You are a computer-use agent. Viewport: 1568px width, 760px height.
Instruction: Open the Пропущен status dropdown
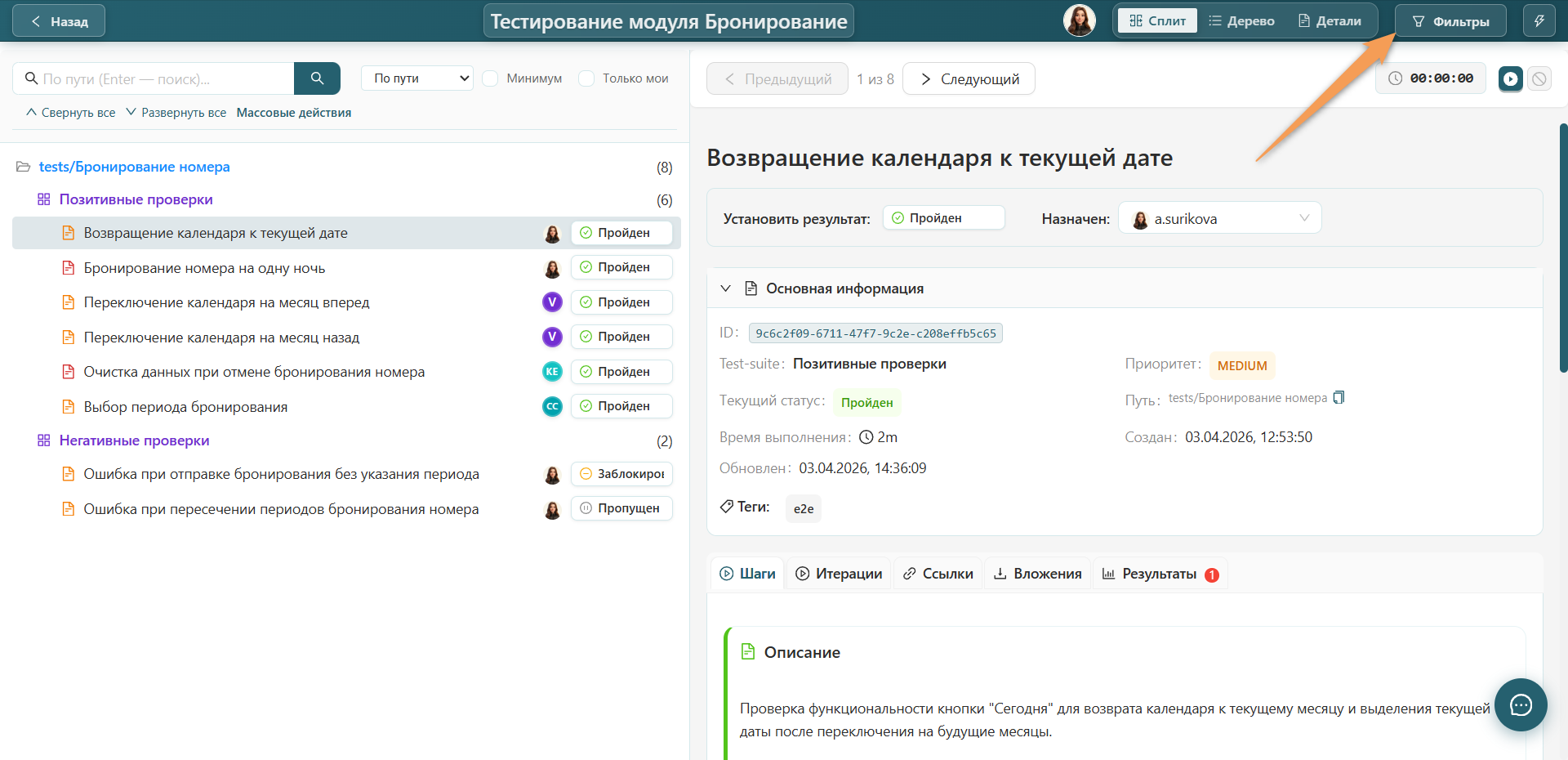click(x=621, y=508)
